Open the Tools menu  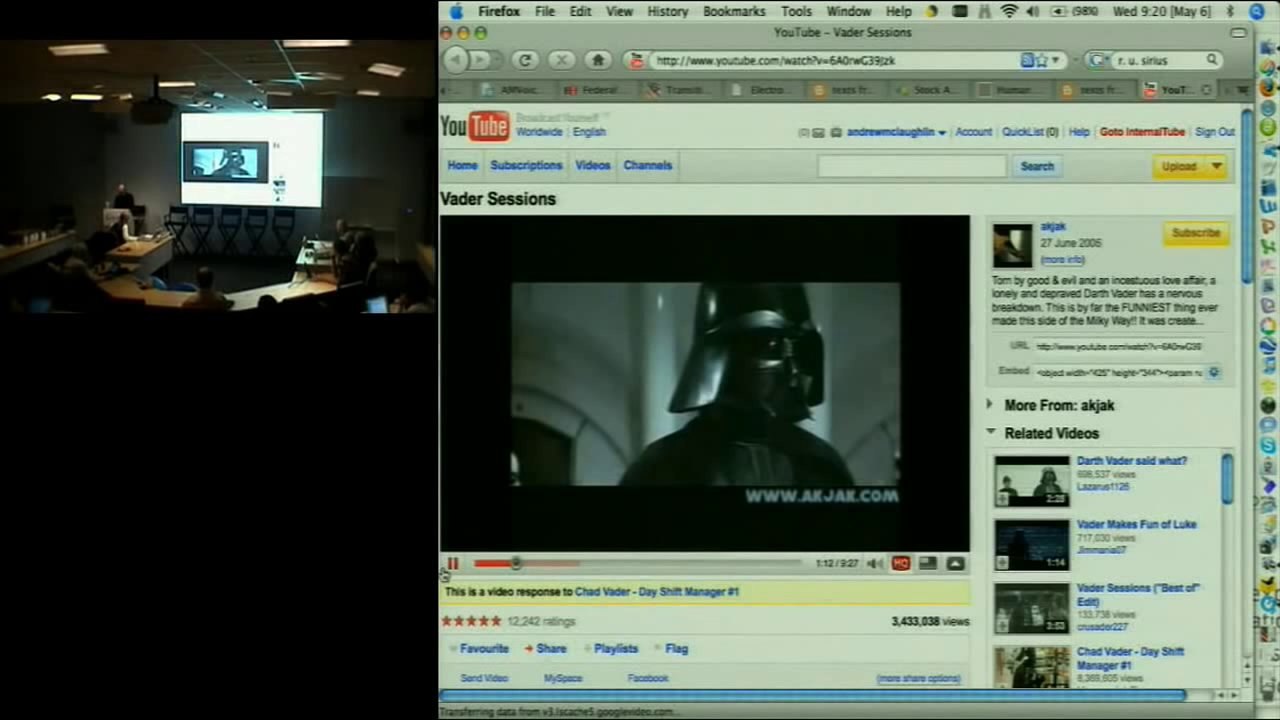coord(796,11)
